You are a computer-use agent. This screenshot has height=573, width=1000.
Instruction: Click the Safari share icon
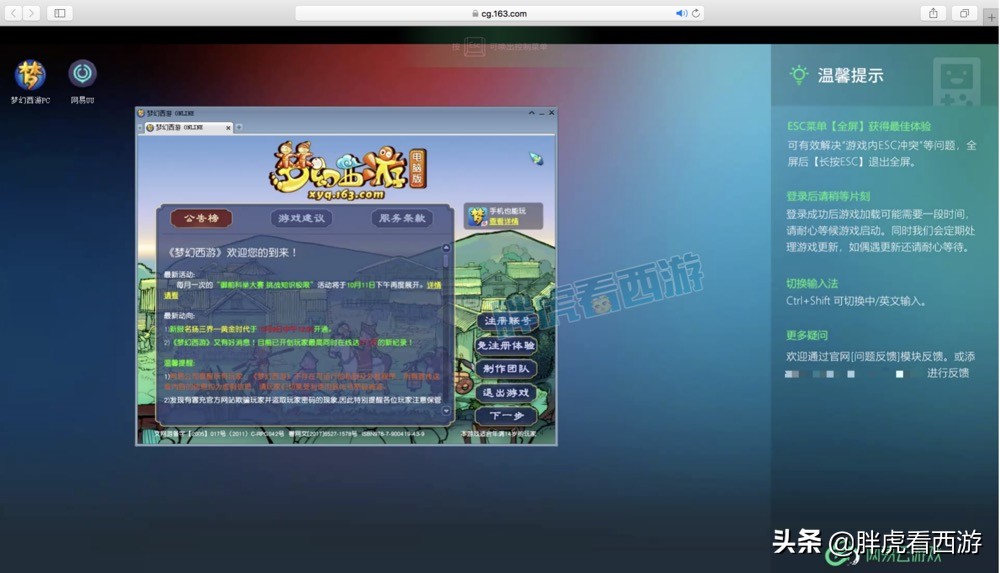pyautogui.click(x=932, y=13)
